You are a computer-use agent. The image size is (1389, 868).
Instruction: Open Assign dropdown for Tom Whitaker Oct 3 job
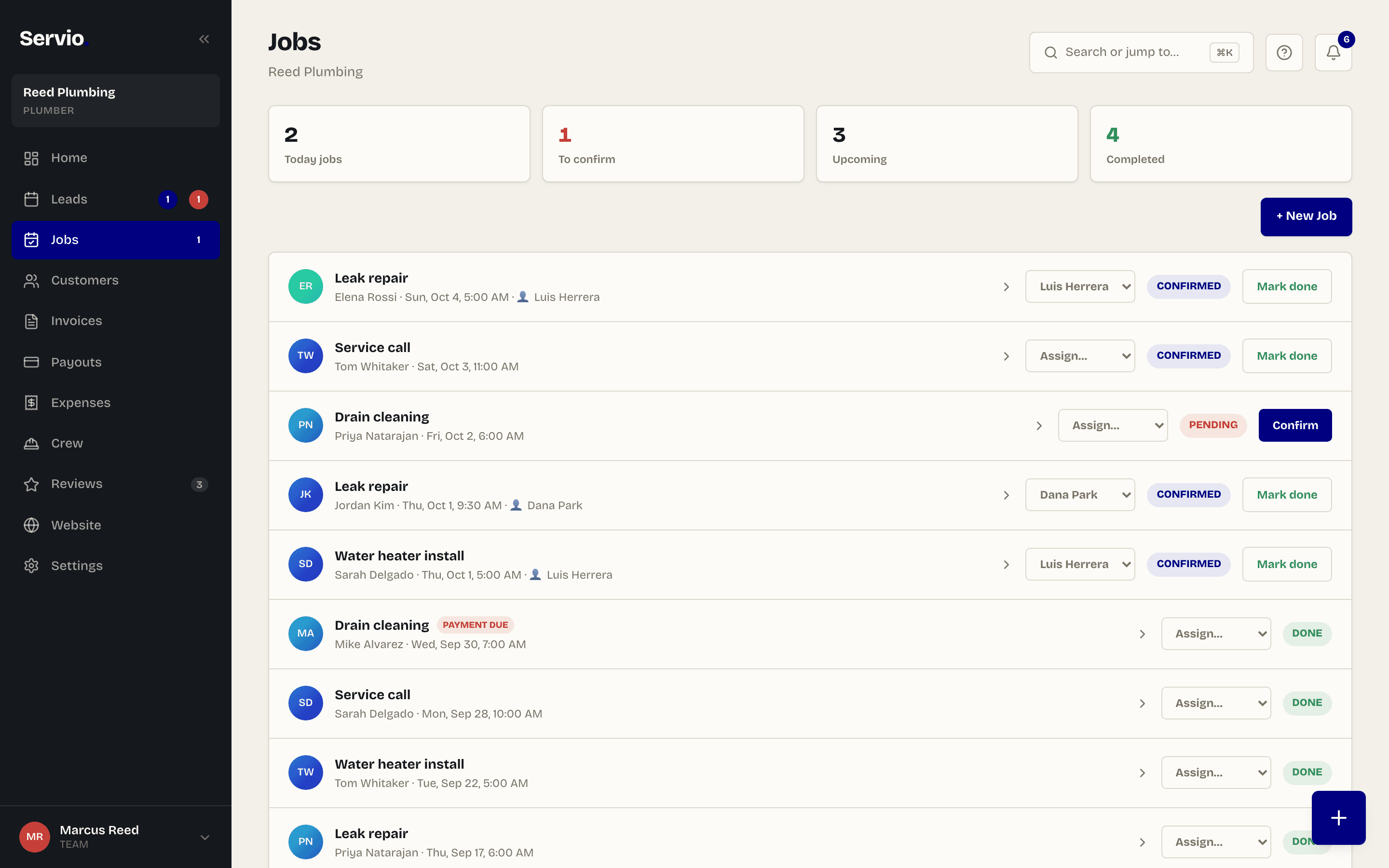1080,356
